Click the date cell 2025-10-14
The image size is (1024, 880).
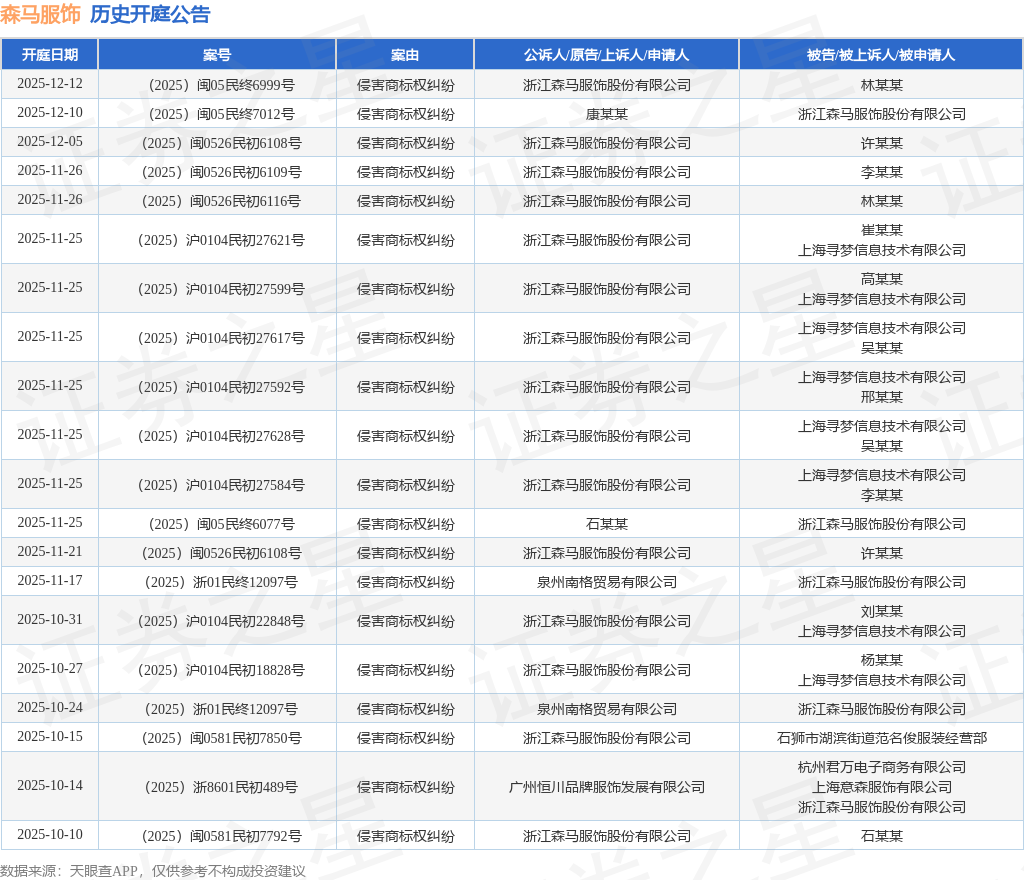(50, 785)
